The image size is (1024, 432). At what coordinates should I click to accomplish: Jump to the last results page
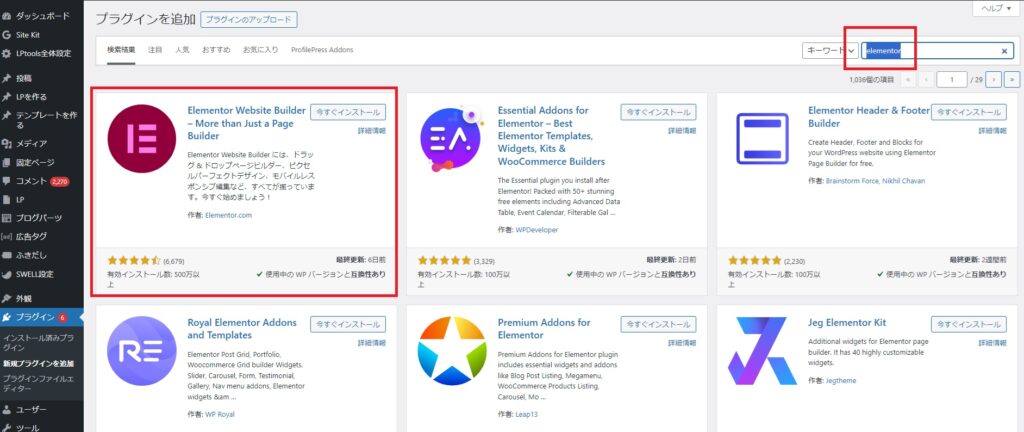1012,80
